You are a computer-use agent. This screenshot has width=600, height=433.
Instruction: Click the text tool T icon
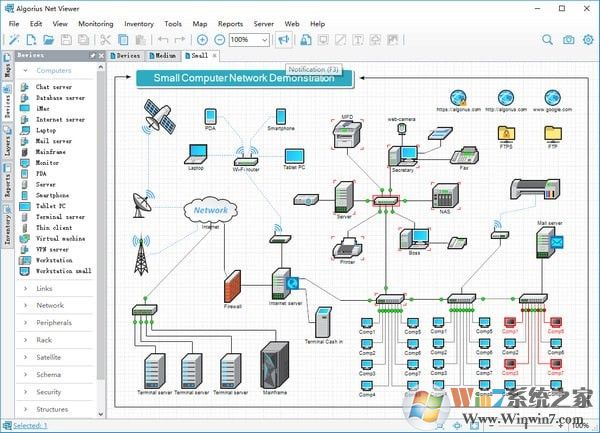coord(358,40)
